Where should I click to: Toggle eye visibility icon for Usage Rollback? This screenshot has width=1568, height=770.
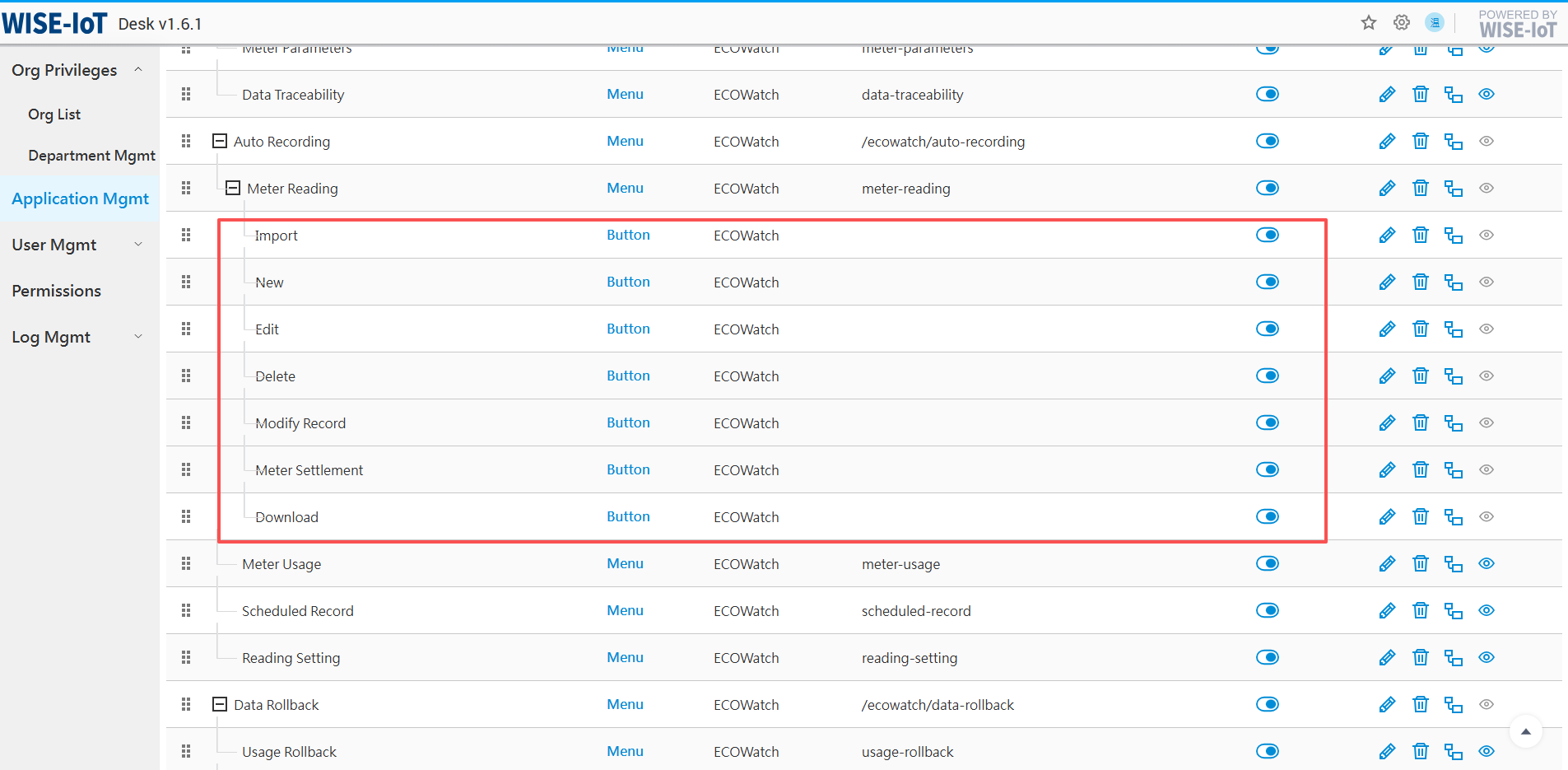click(1486, 752)
